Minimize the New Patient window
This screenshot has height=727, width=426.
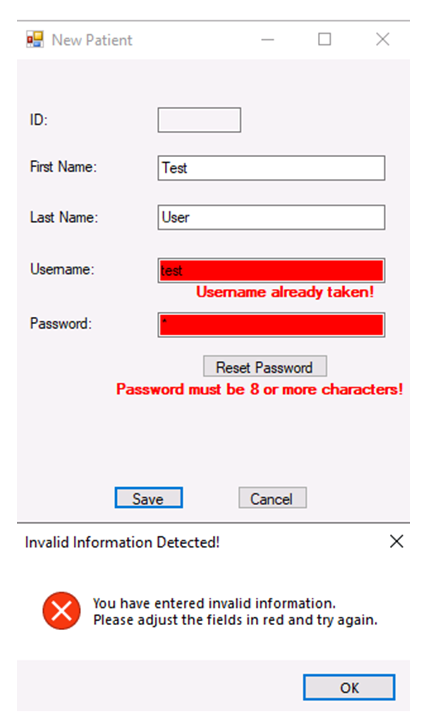point(267,39)
